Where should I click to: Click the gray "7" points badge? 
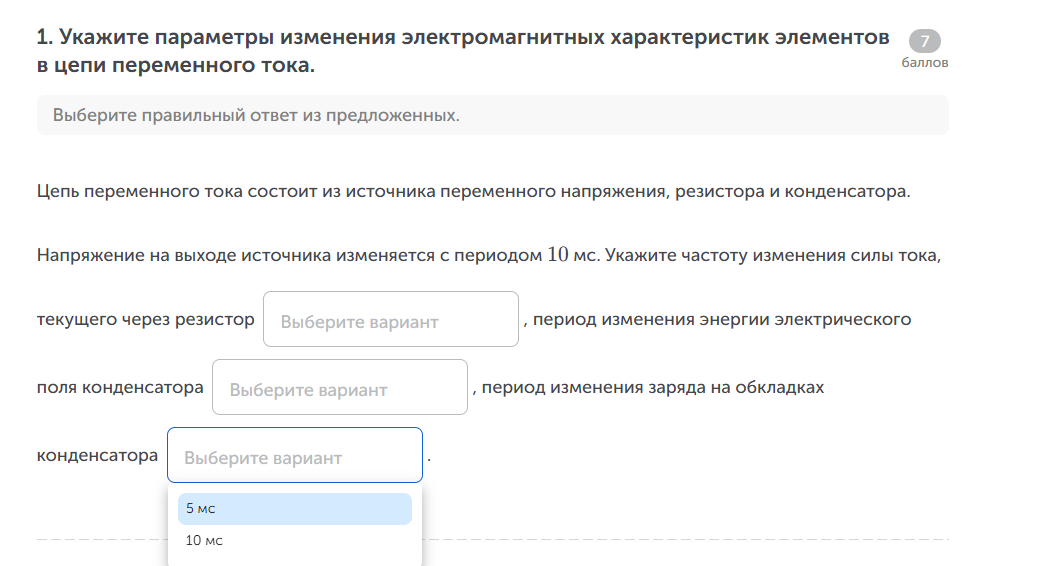[x=924, y=41]
